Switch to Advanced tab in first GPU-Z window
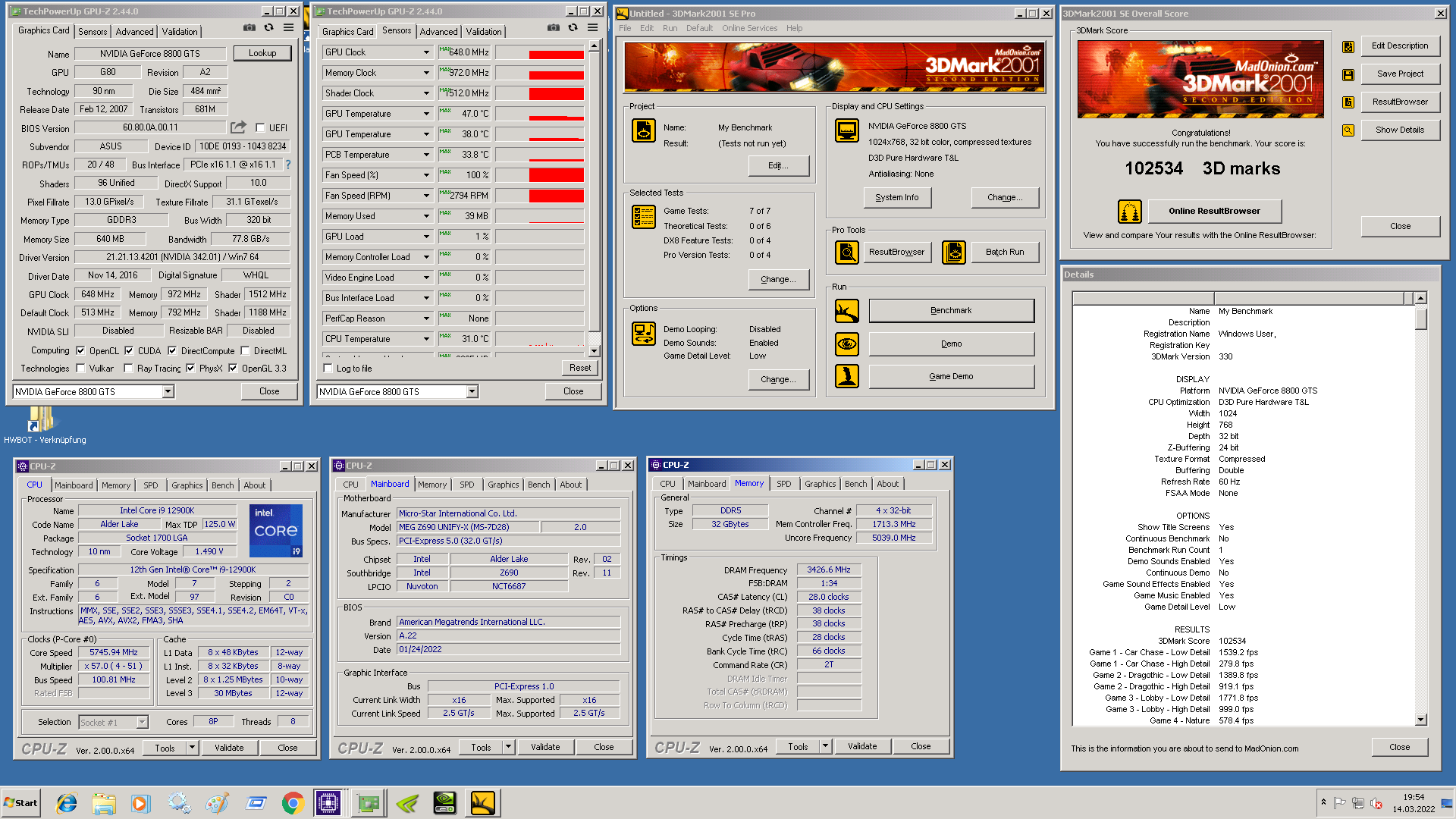 point(134,31)
